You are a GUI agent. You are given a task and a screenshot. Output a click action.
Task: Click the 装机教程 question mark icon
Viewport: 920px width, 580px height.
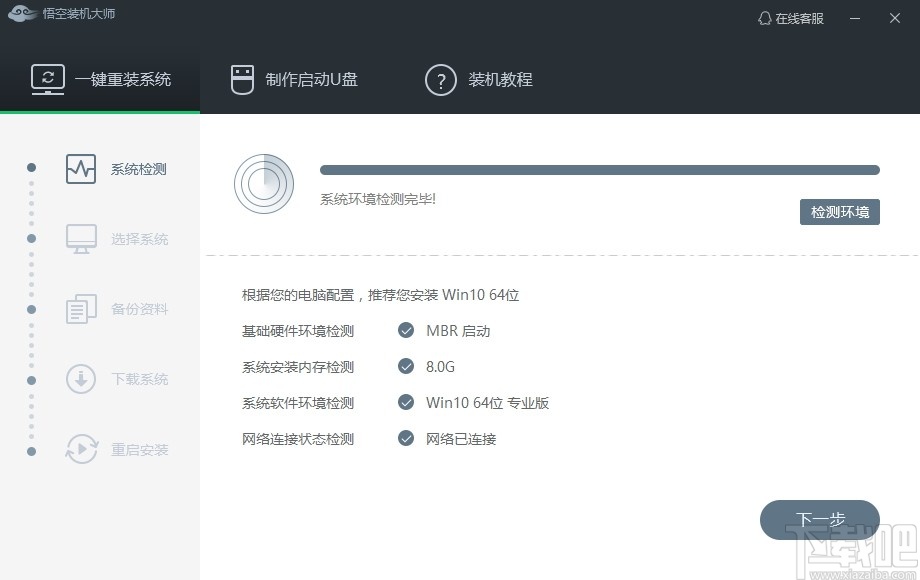point(441,80)
